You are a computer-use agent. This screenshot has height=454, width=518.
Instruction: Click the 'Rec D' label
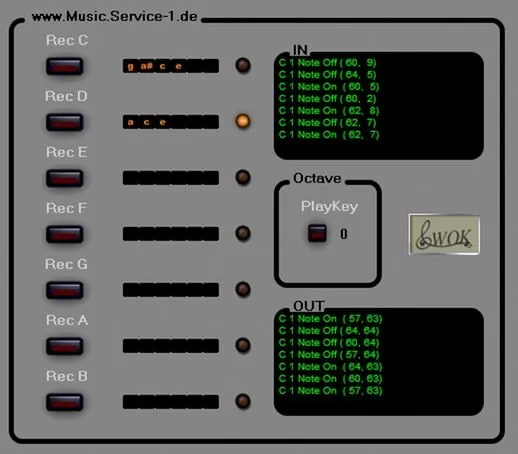66,96
